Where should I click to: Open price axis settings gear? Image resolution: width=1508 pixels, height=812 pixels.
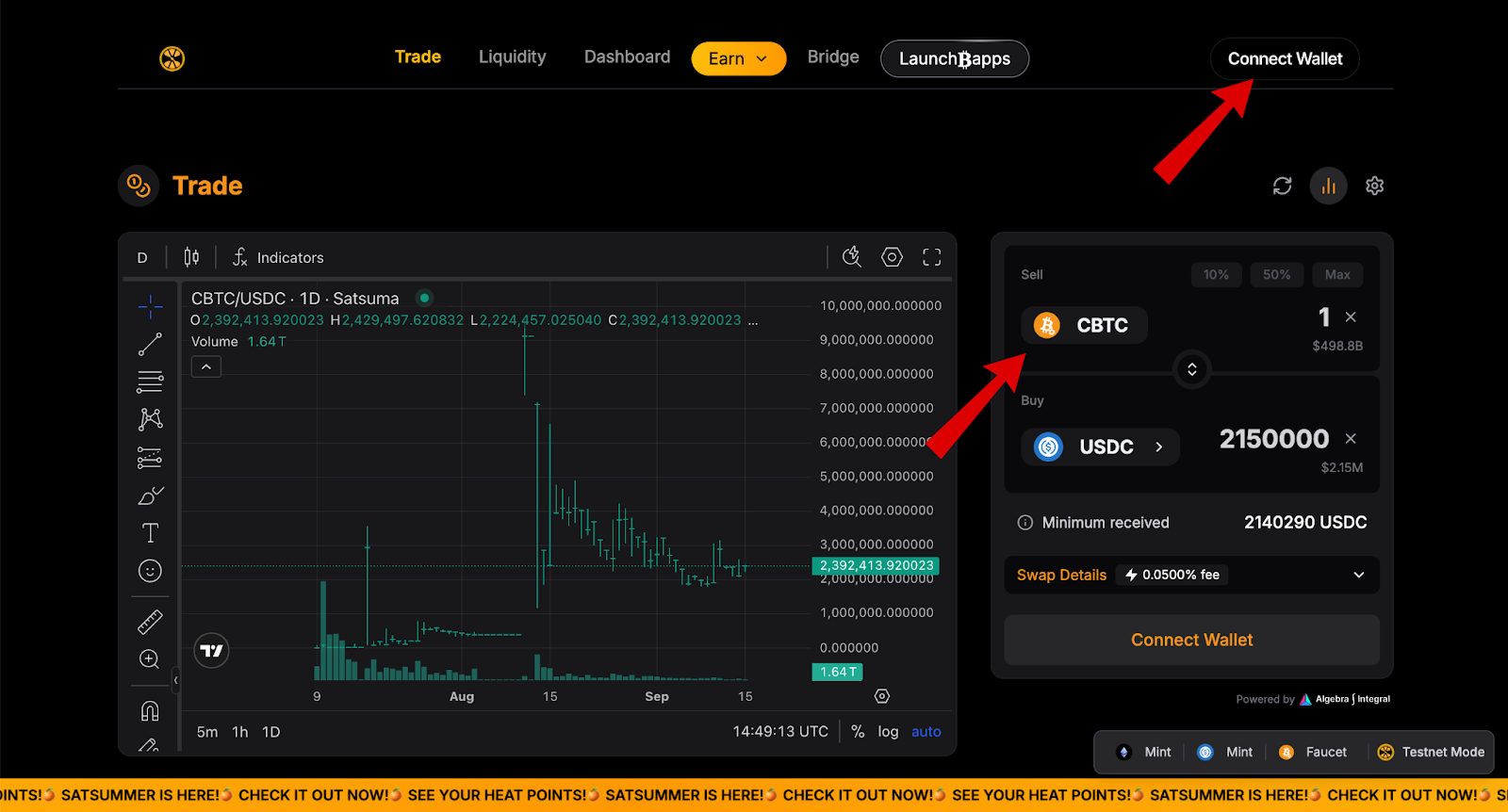[882, 696]
